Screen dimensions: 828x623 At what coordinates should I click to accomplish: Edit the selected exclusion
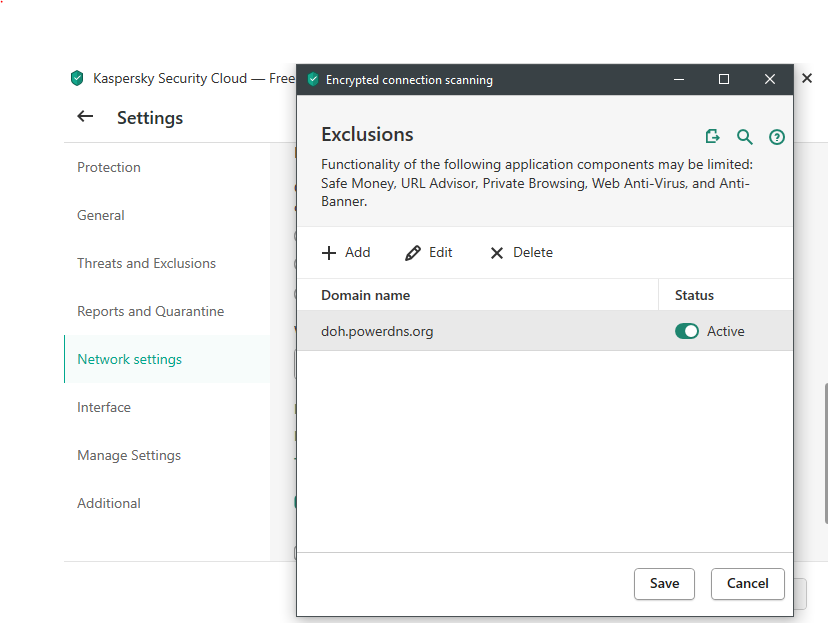(x=429, y=253)
